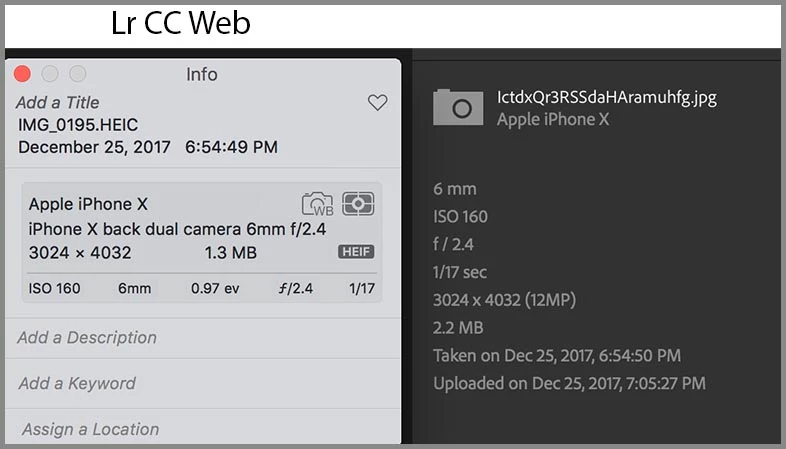Screen dimensions: 786x449
Task: Click the Uploaded on date line
Action: tap(569, 383)
